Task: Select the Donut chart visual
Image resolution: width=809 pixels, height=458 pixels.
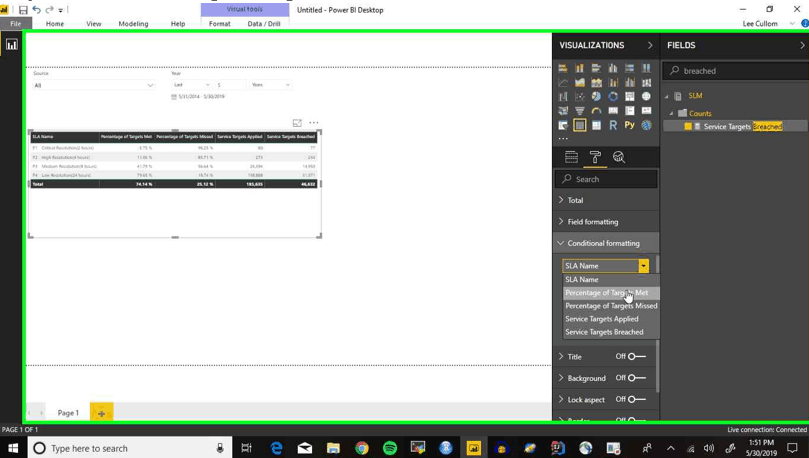Action: (613, 96)
